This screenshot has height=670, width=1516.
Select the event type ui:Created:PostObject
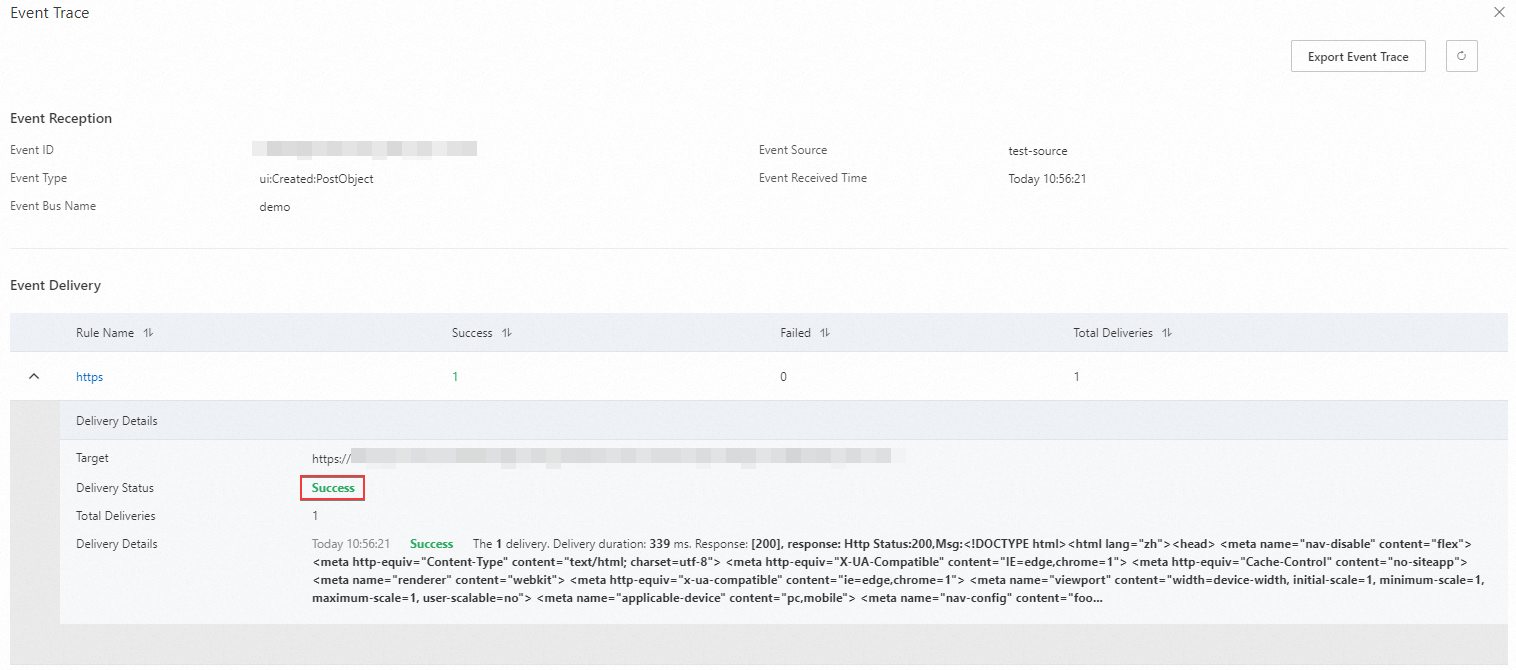point(316,179)
